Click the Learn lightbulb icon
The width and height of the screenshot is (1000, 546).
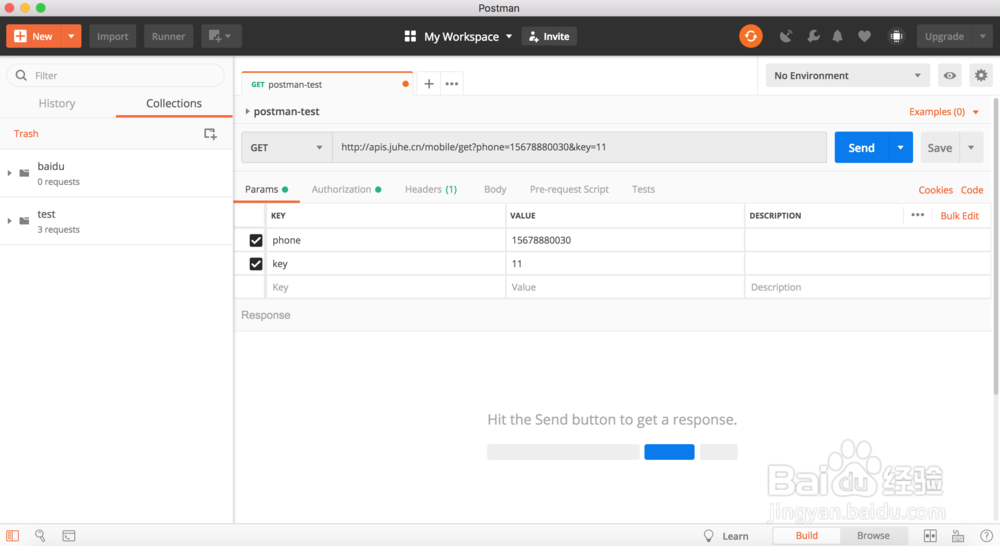point(709,536)
